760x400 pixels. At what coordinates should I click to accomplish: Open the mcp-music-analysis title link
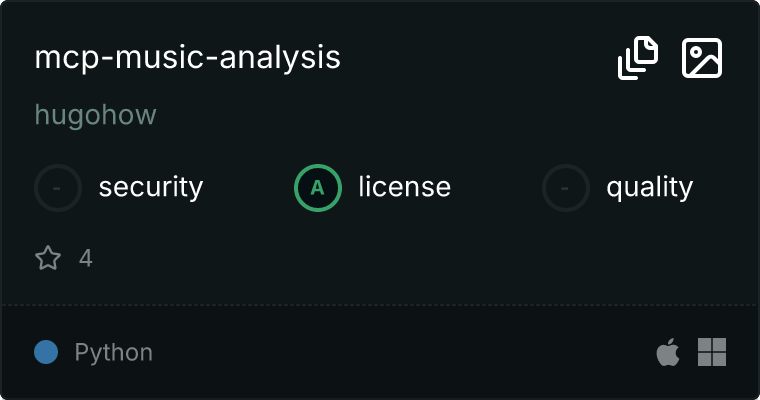(x=188, y=58)
